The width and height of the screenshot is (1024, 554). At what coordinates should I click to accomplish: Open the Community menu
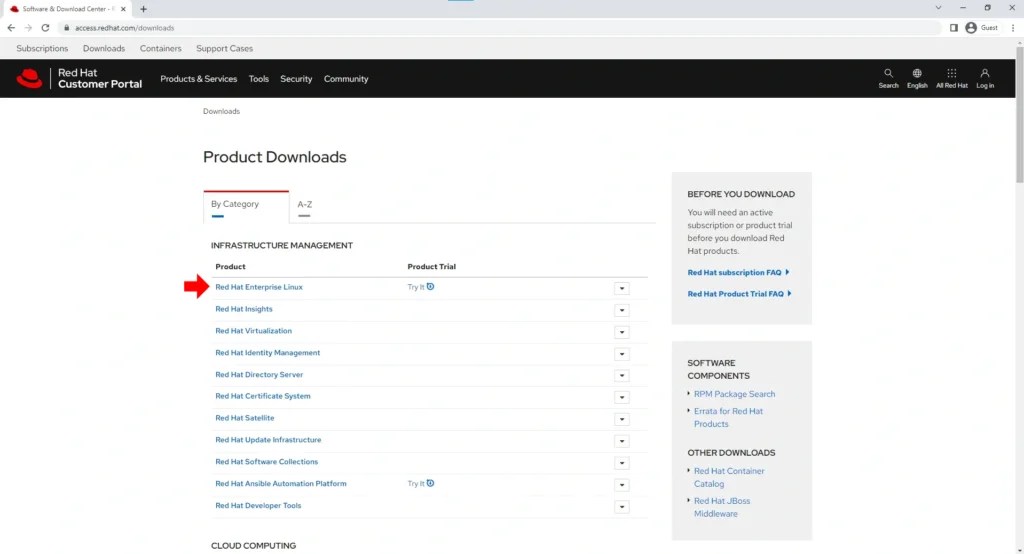click(x=346, y=79)
